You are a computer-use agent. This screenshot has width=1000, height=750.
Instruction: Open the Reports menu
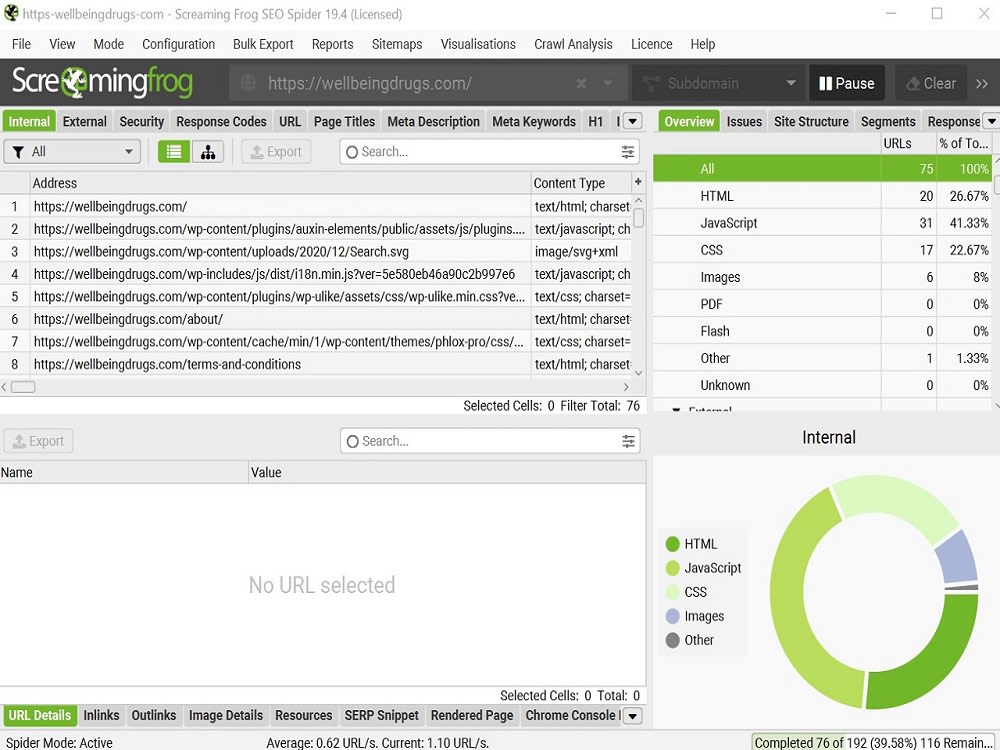pos(332,44)
